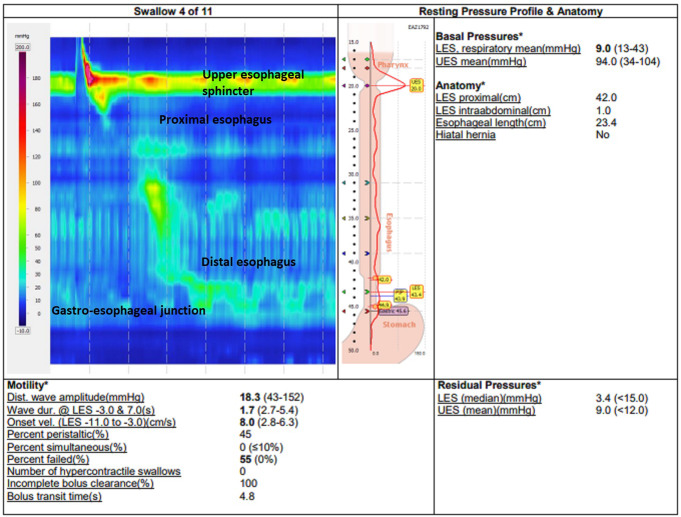Viewport: 681px width, 517px height.
Task: Open the Percent simultaneous(%) link
Action: point(67,447)
